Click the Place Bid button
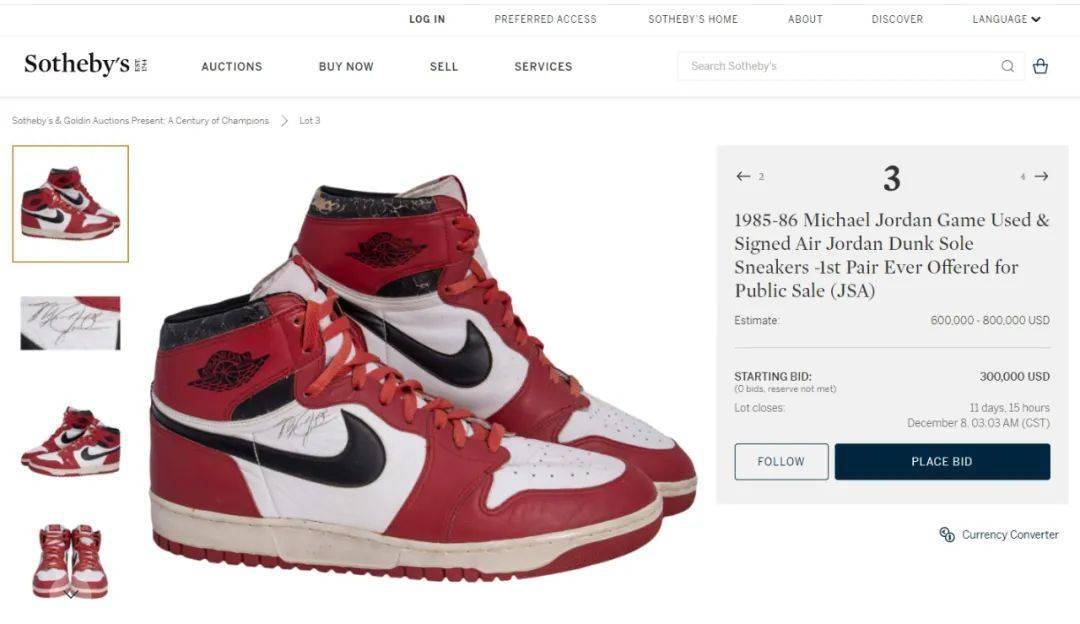 942,461
